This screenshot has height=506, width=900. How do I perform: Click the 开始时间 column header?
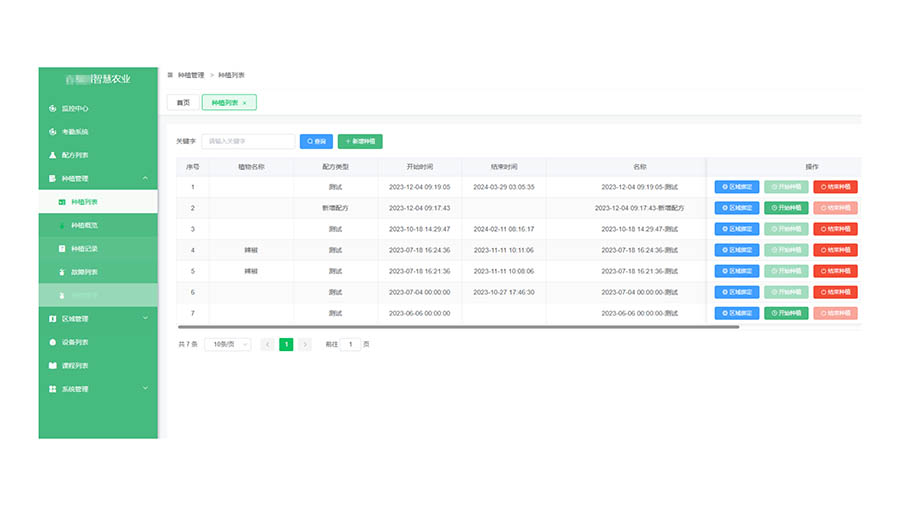420,167
